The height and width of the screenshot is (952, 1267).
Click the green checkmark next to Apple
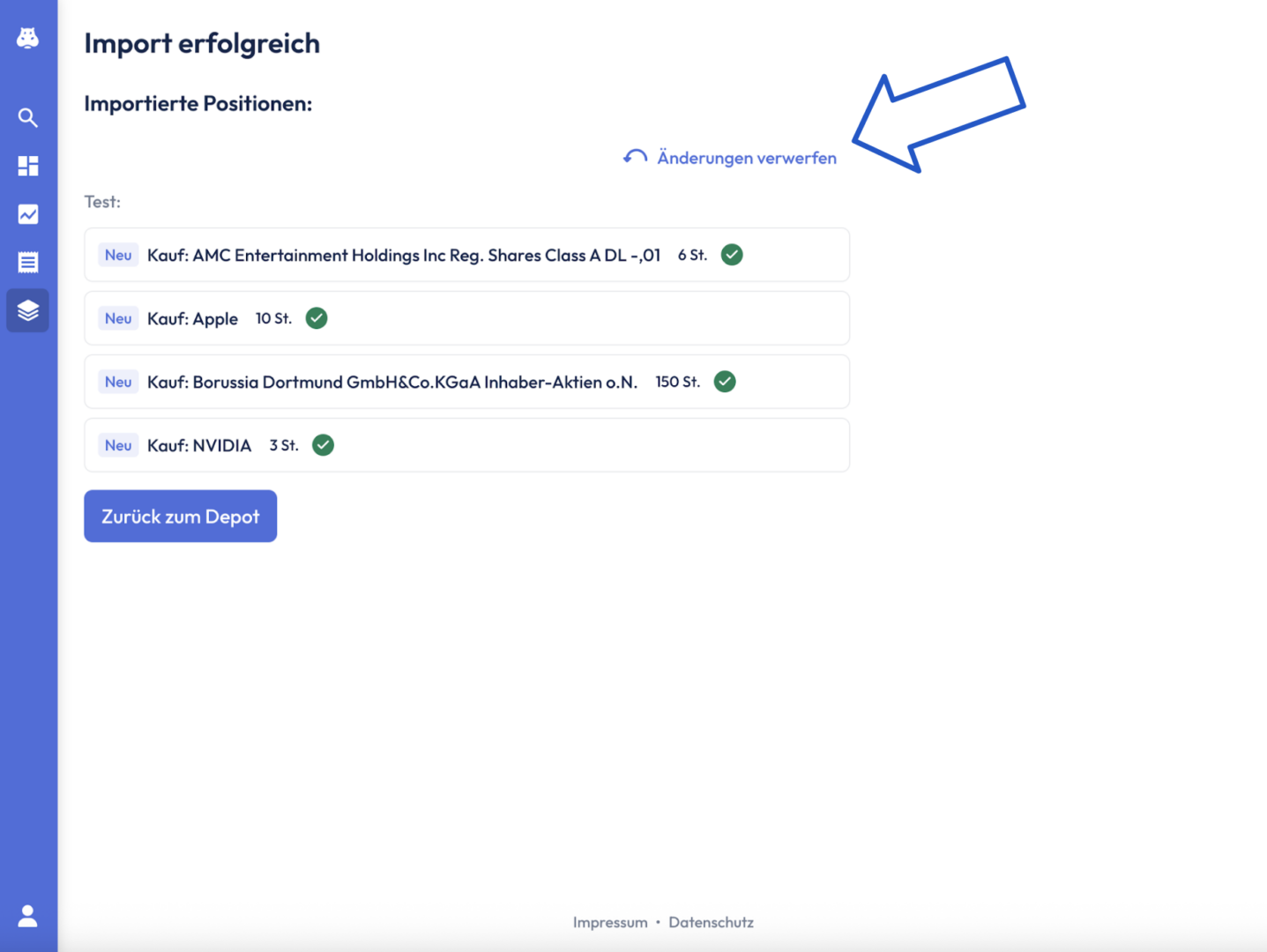pyautogui.click(x=317, y=318)
